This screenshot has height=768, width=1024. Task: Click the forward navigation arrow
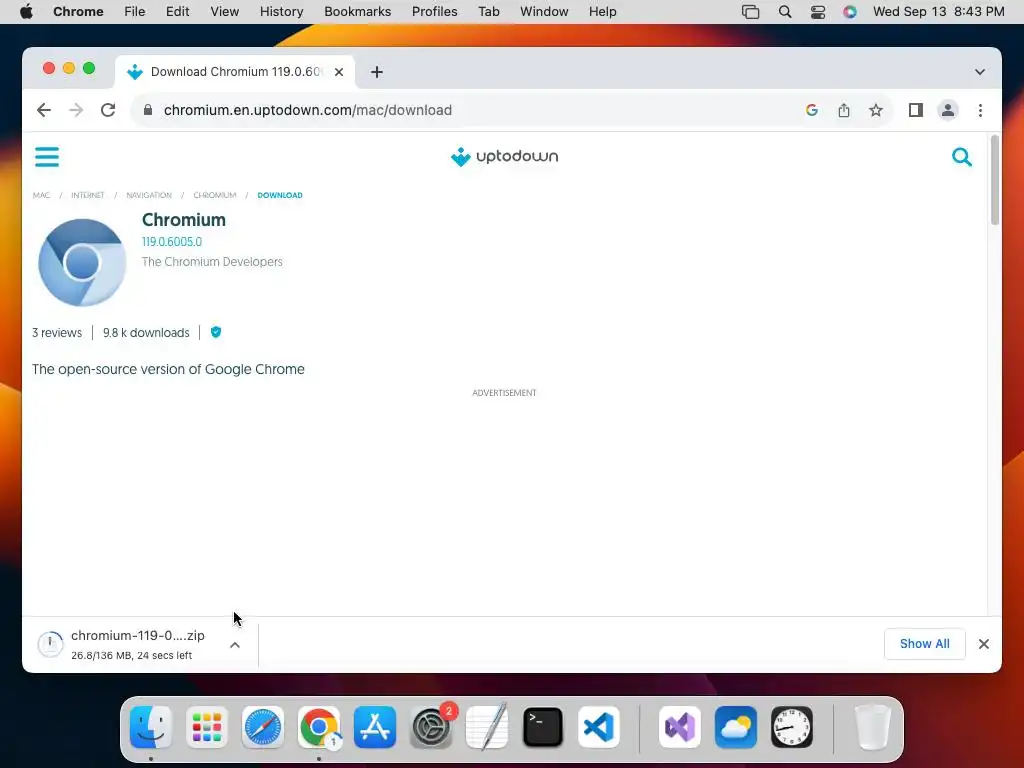[x=76, y=110]
